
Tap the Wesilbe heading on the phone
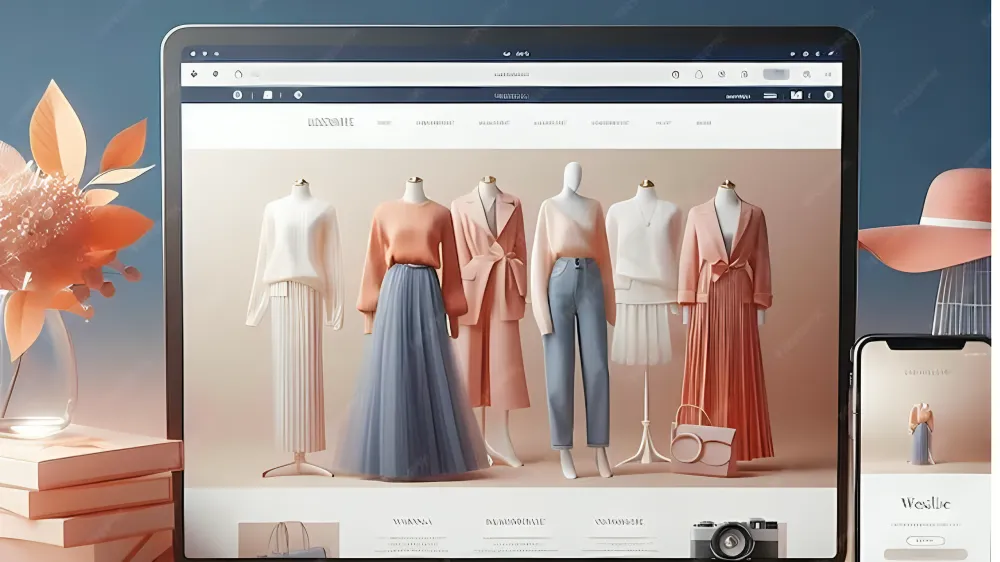coord(925,502)
